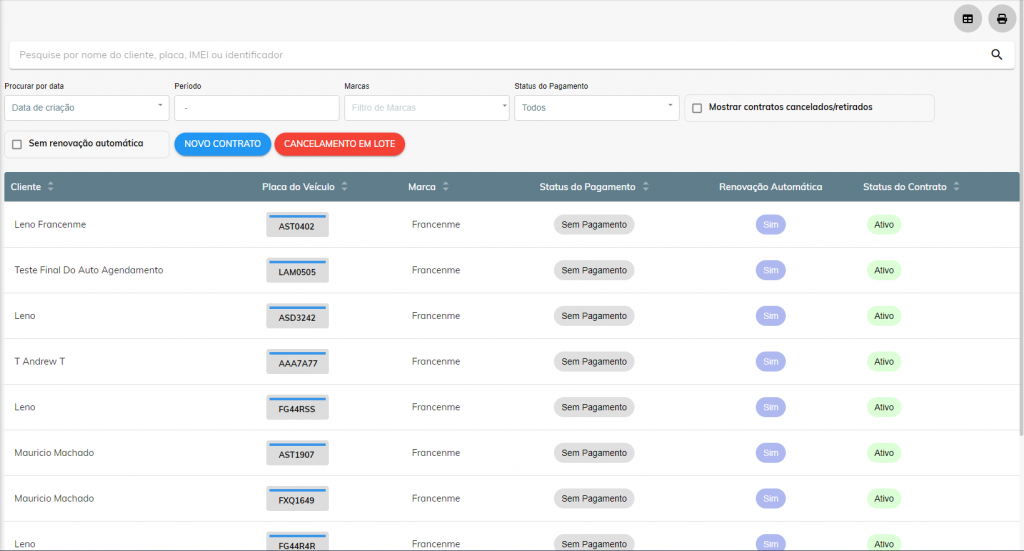Image resolution: width=1024 pixels, height=551 pixels.
Task: Click plate badge AST0402
Action: 297,225
